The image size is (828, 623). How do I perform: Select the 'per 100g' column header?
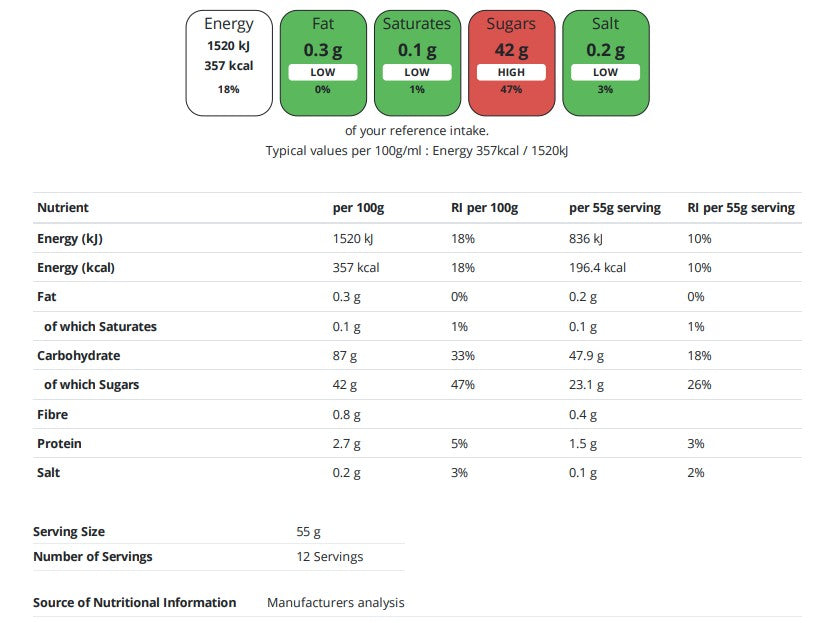(x=358, y=208)
